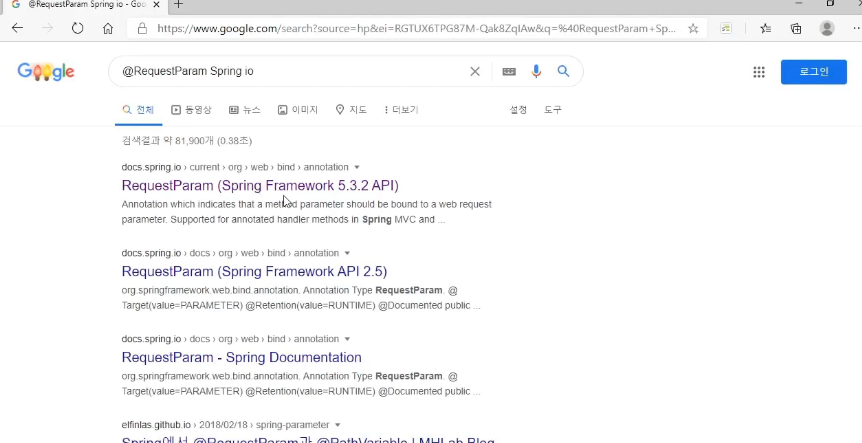The width and height of the screenshot is (862, 443).
Task: Expand arrow for Spring Documentation result URL
Action: [347, 339]
